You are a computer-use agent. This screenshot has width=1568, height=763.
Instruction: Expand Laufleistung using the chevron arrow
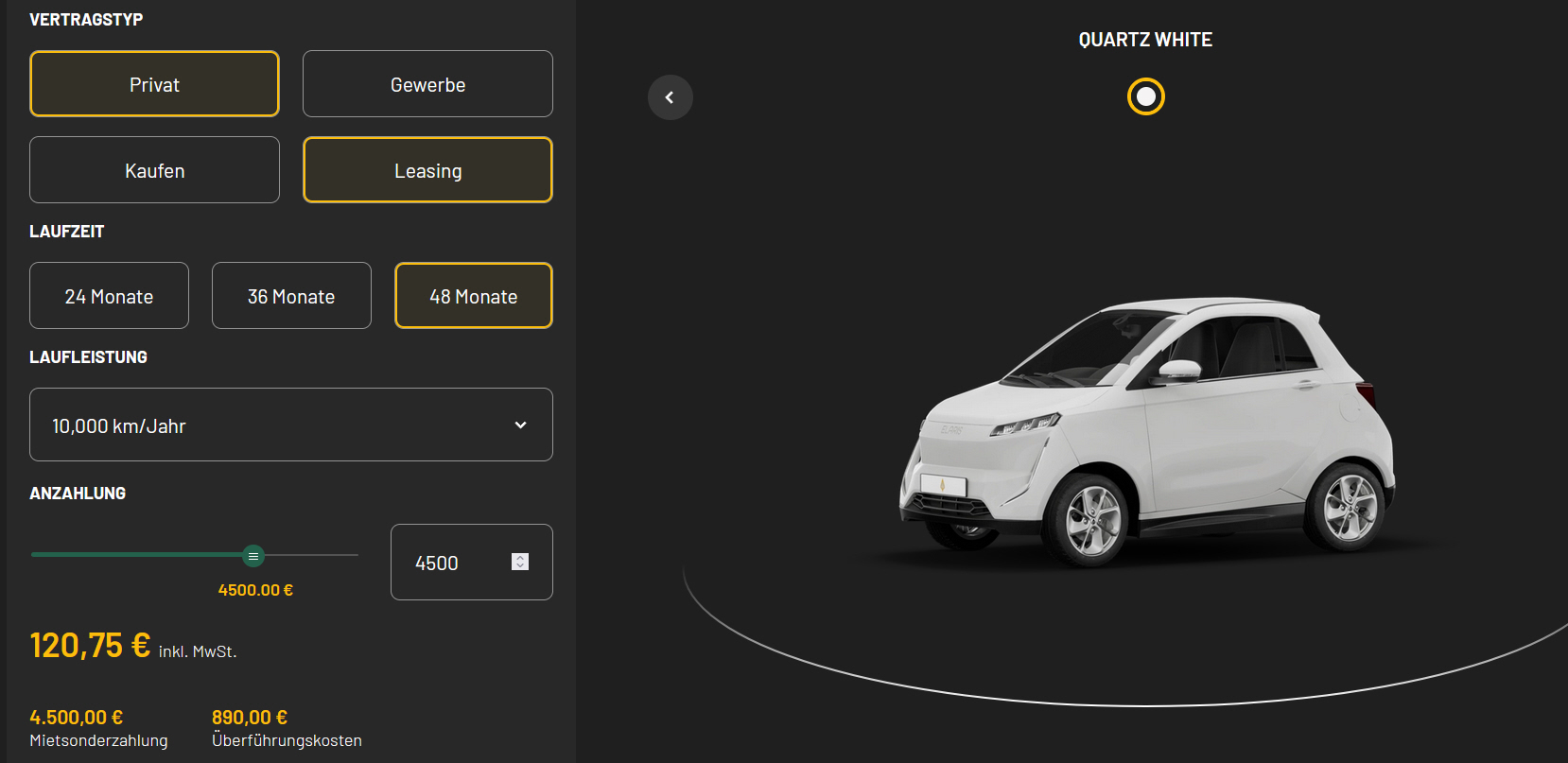pos(520,425)
